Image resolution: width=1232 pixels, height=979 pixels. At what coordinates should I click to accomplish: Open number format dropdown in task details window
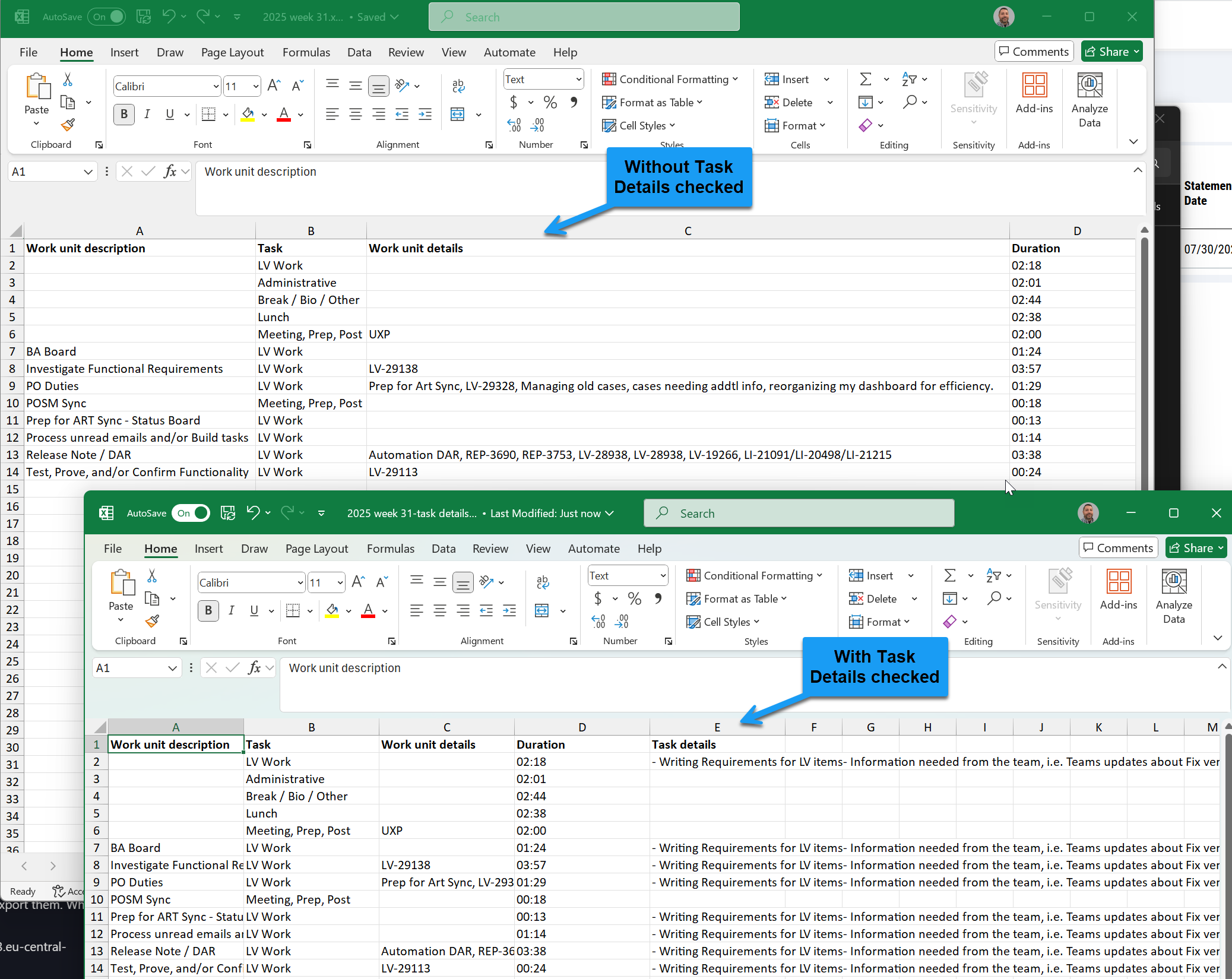(x=663, y=576)
